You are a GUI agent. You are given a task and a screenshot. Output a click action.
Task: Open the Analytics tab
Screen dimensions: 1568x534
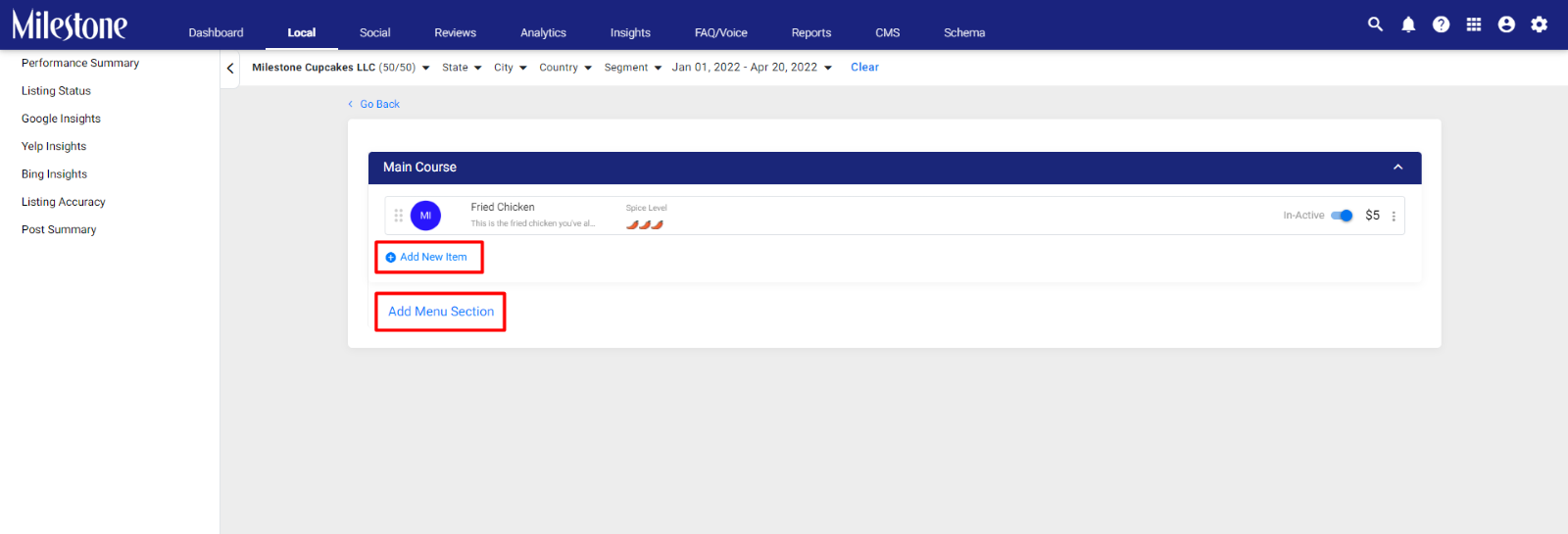(544, 32)
